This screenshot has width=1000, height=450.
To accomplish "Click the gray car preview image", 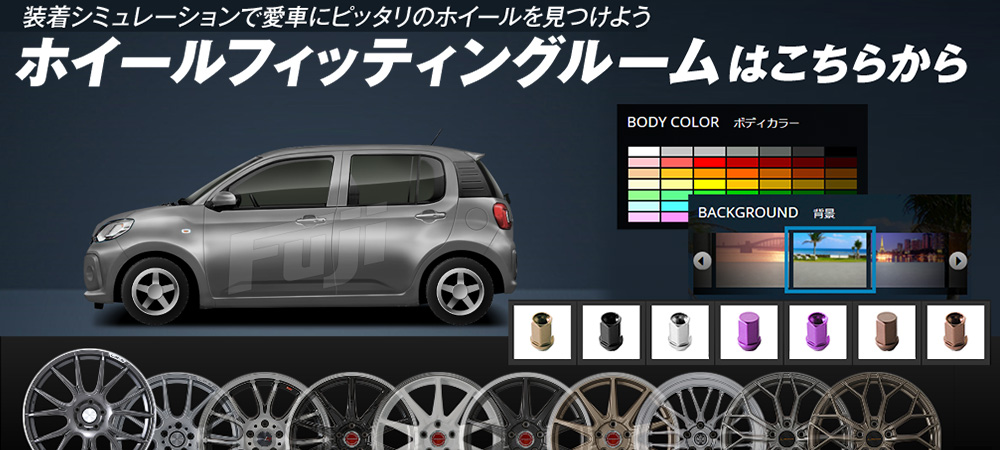I will pyautogui.click(x=300, y=229).
